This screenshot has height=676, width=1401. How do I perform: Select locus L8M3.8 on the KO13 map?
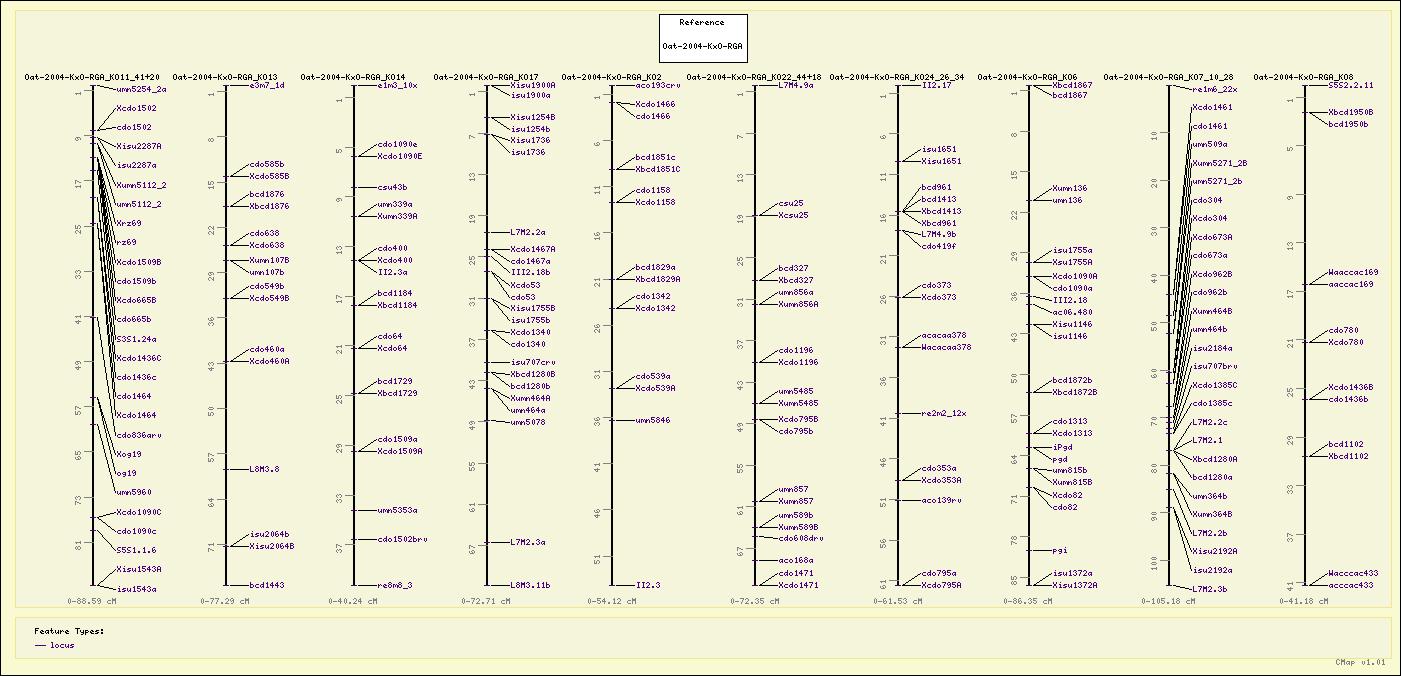click(264, 469)
